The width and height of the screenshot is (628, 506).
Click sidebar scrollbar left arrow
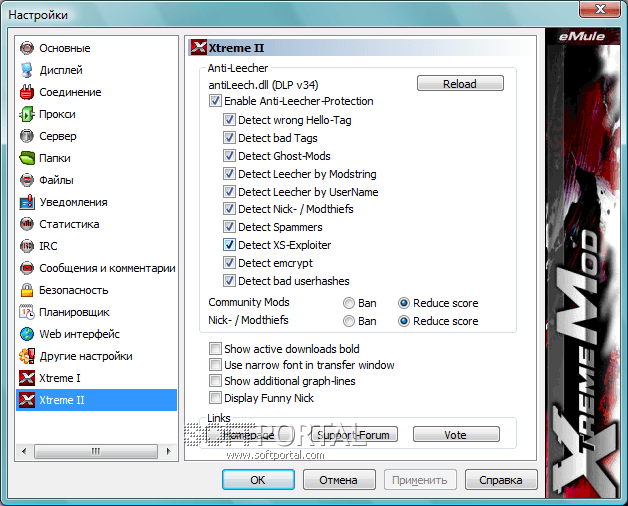coord(24,452)
